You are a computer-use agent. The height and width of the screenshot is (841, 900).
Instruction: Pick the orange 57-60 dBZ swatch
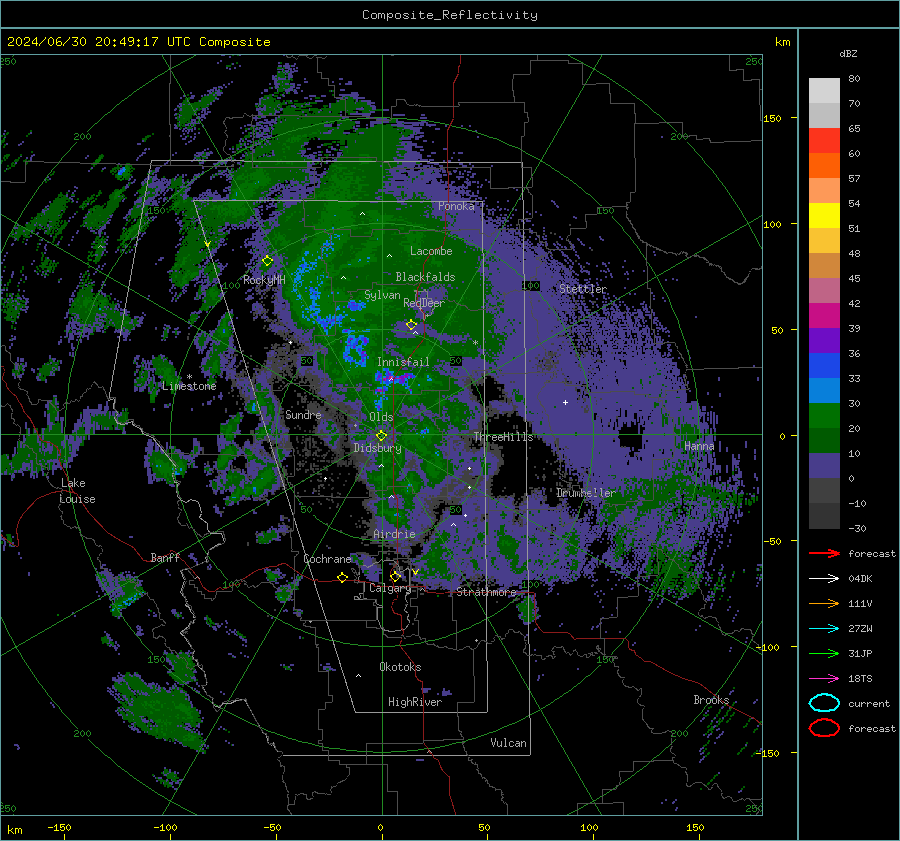tap(824, 165)
